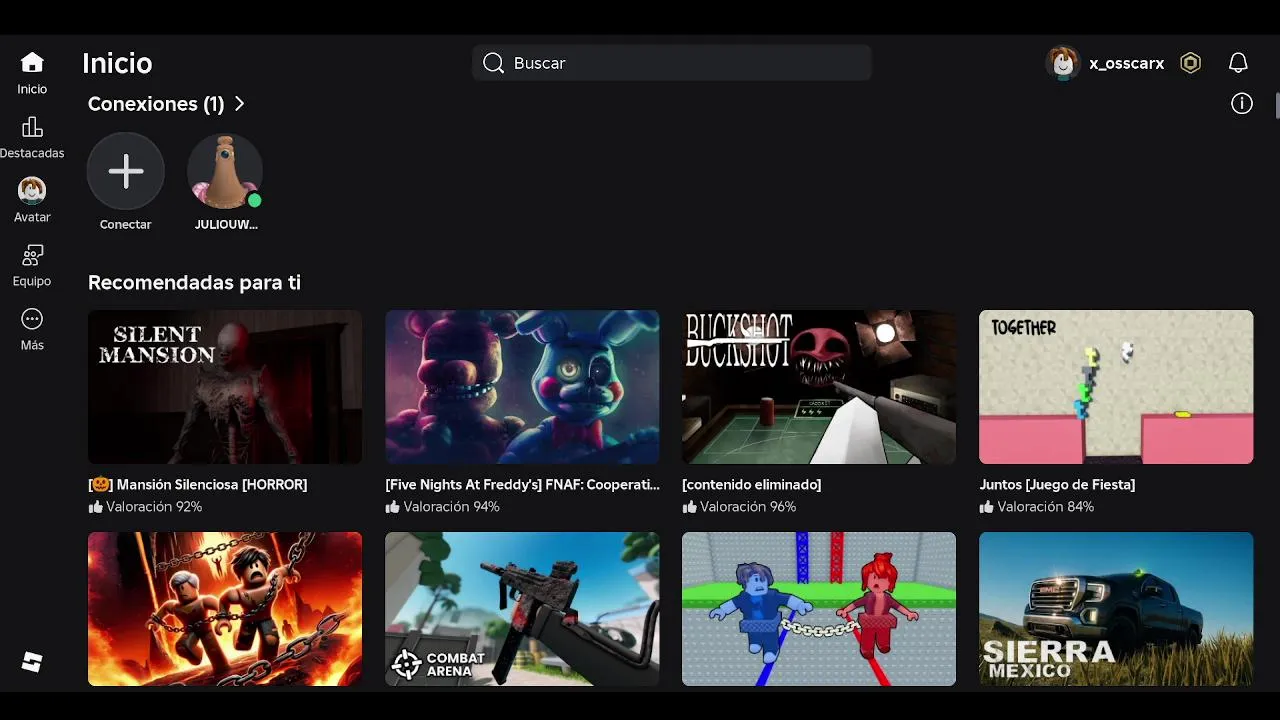Image resolution: width=1280 pixels, height=720 pixels.
Task: Open the FNAF Cooperative game thumbnail
Action: point(522,387)
